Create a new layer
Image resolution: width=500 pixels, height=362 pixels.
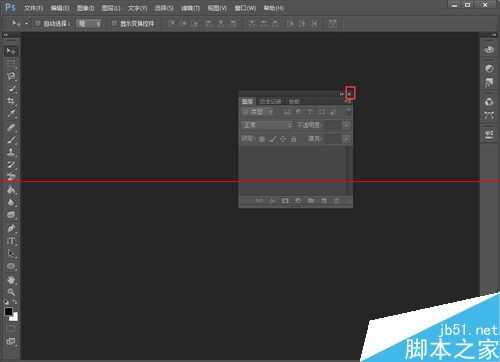pos(324,201)
